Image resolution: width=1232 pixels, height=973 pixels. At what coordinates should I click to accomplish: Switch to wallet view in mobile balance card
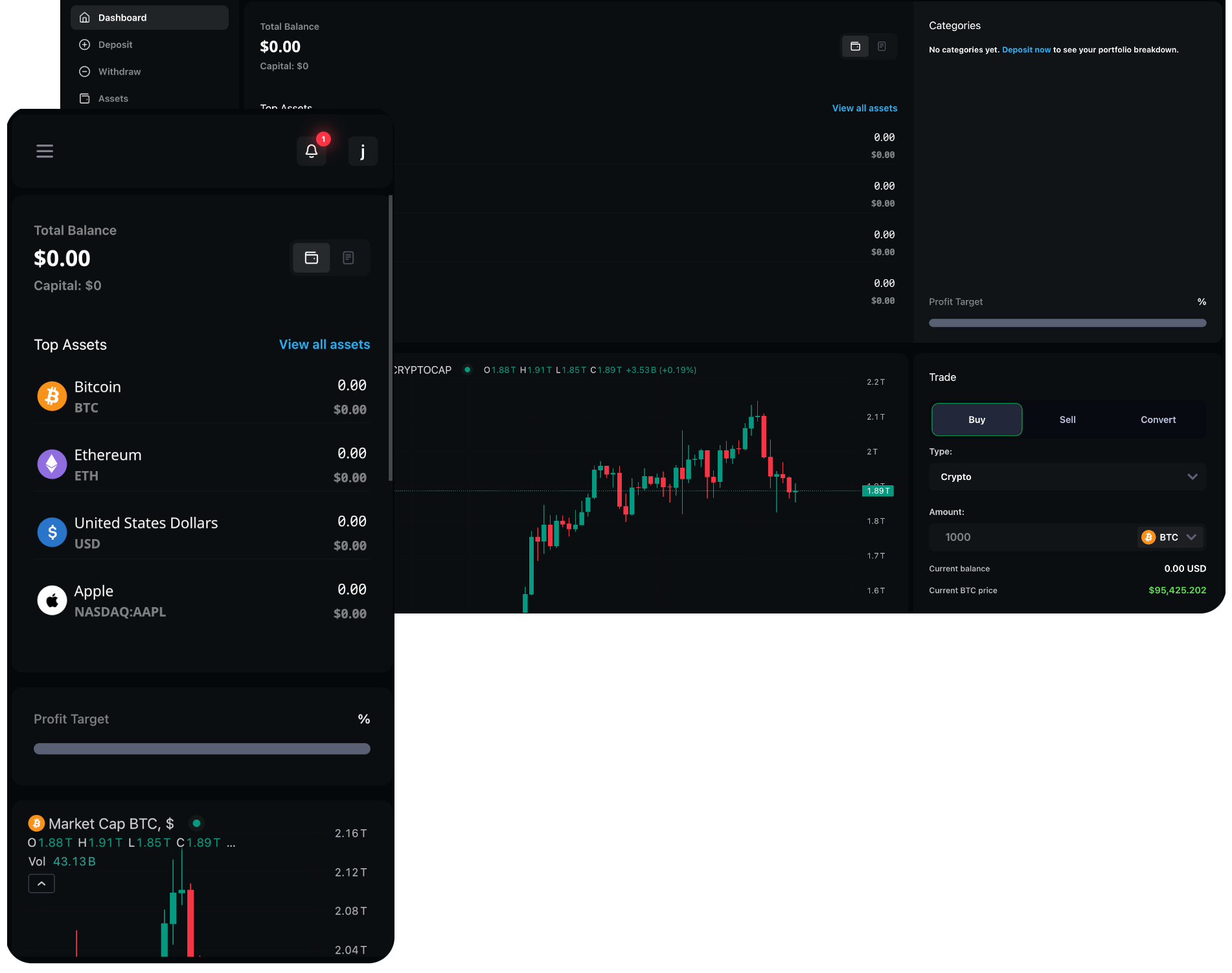point(312,258)
